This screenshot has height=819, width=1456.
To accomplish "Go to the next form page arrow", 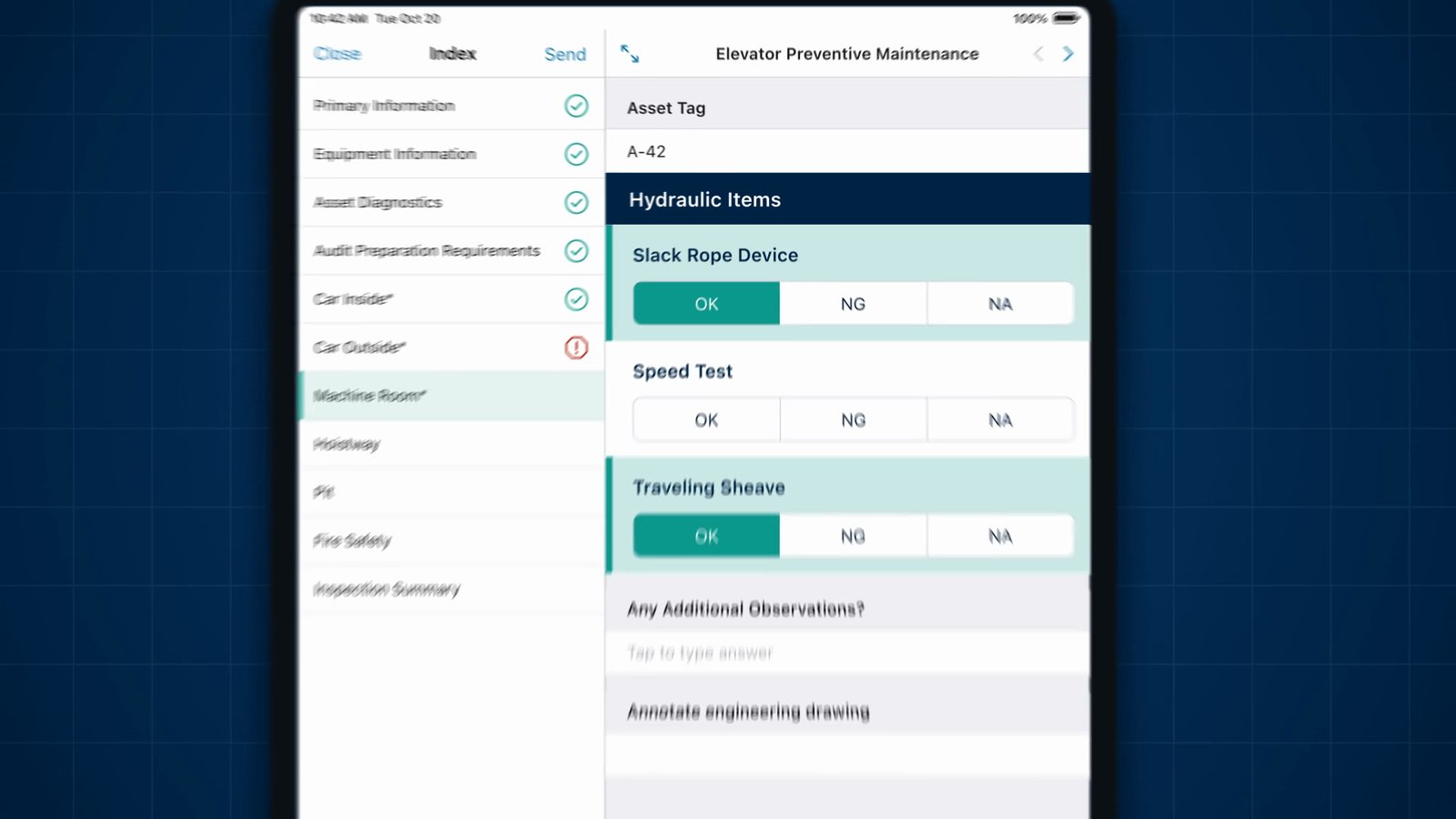I will pyautogui.click(x=1068, y=54).
